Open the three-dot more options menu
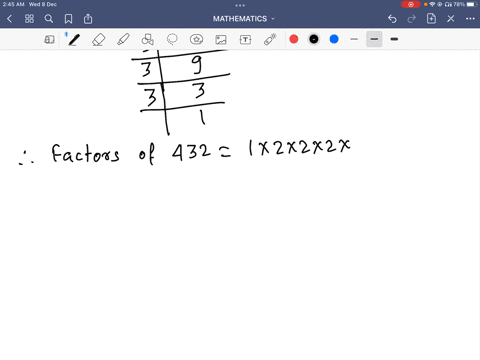The height and width of the screenshot is (360, 480). (x=470, y=19)
